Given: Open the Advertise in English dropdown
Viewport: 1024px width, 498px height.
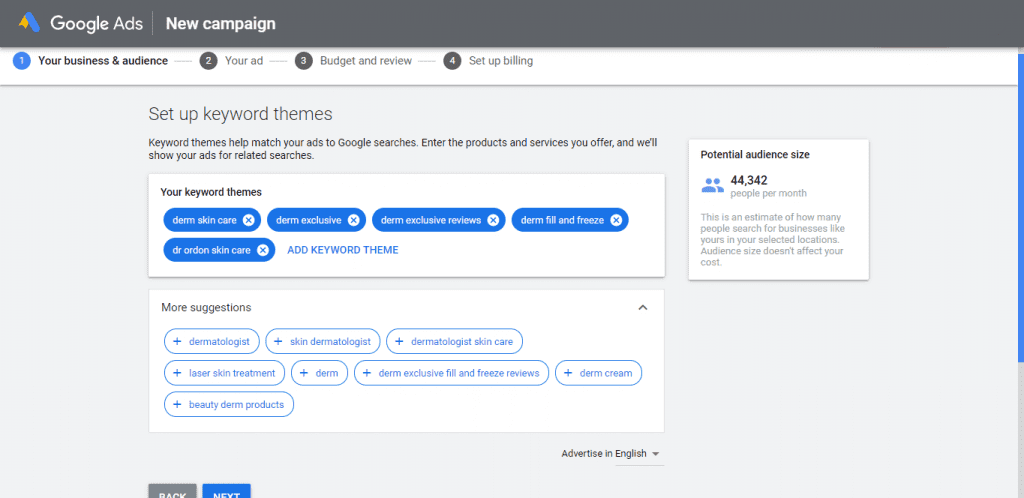Looking at the screenshot, I should (x=611, y=454).
